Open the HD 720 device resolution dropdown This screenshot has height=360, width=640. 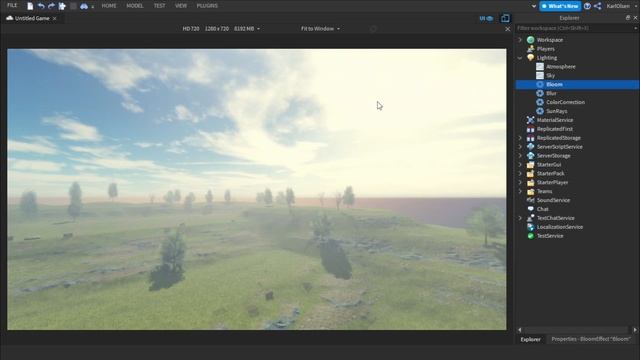pos(221,29)
